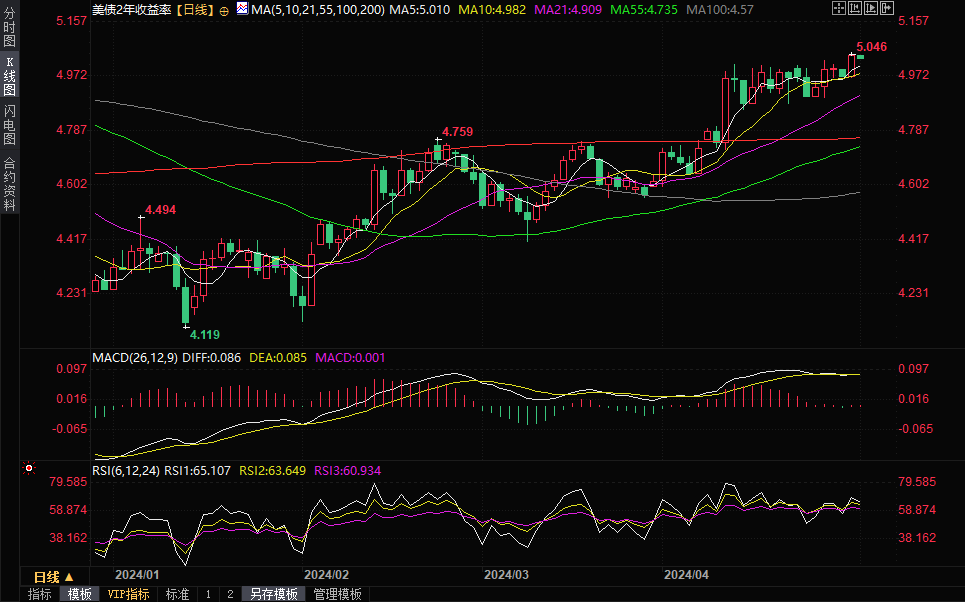The height and width of the screenshot is (602, 965).
Task: Click the 另存模板 button
Action: [x=273, y=594]
